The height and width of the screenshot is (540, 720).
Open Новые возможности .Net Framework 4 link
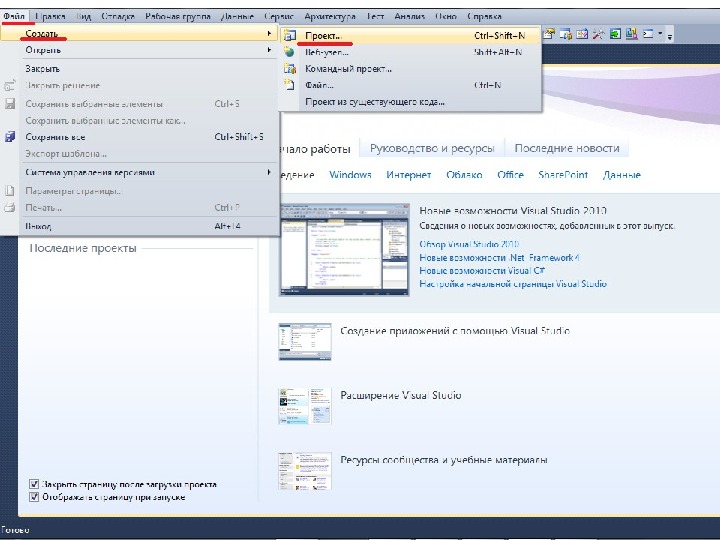coord(499,258)
